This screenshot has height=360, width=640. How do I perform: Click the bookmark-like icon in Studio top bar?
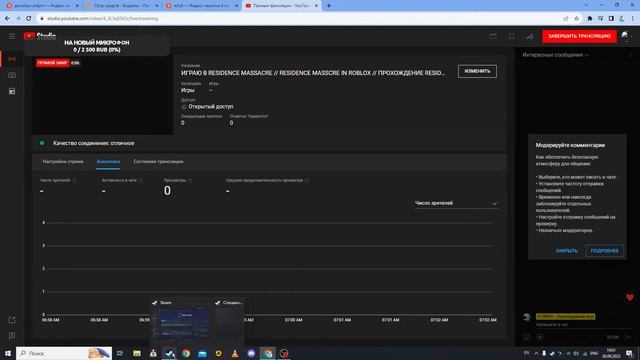(x=511, y=36)
